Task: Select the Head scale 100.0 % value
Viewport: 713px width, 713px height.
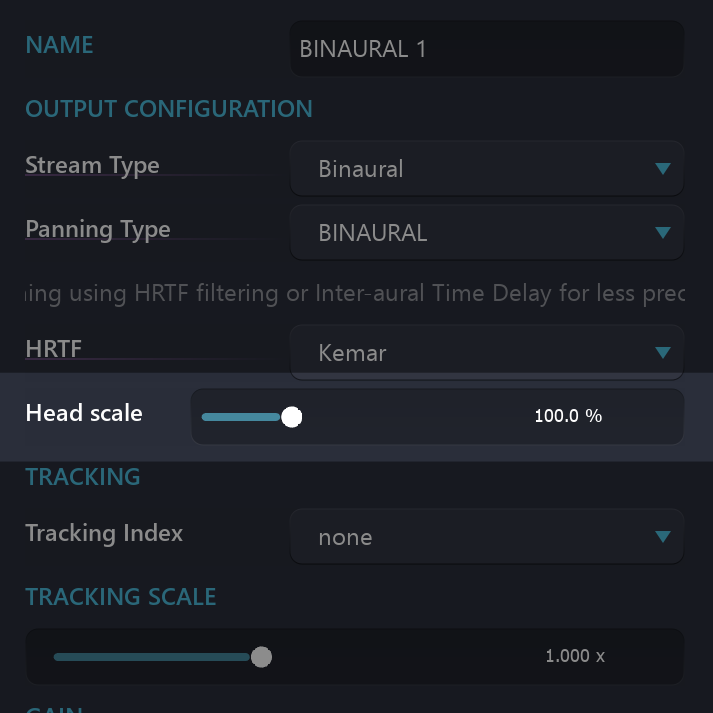Action: pos(568,416)
